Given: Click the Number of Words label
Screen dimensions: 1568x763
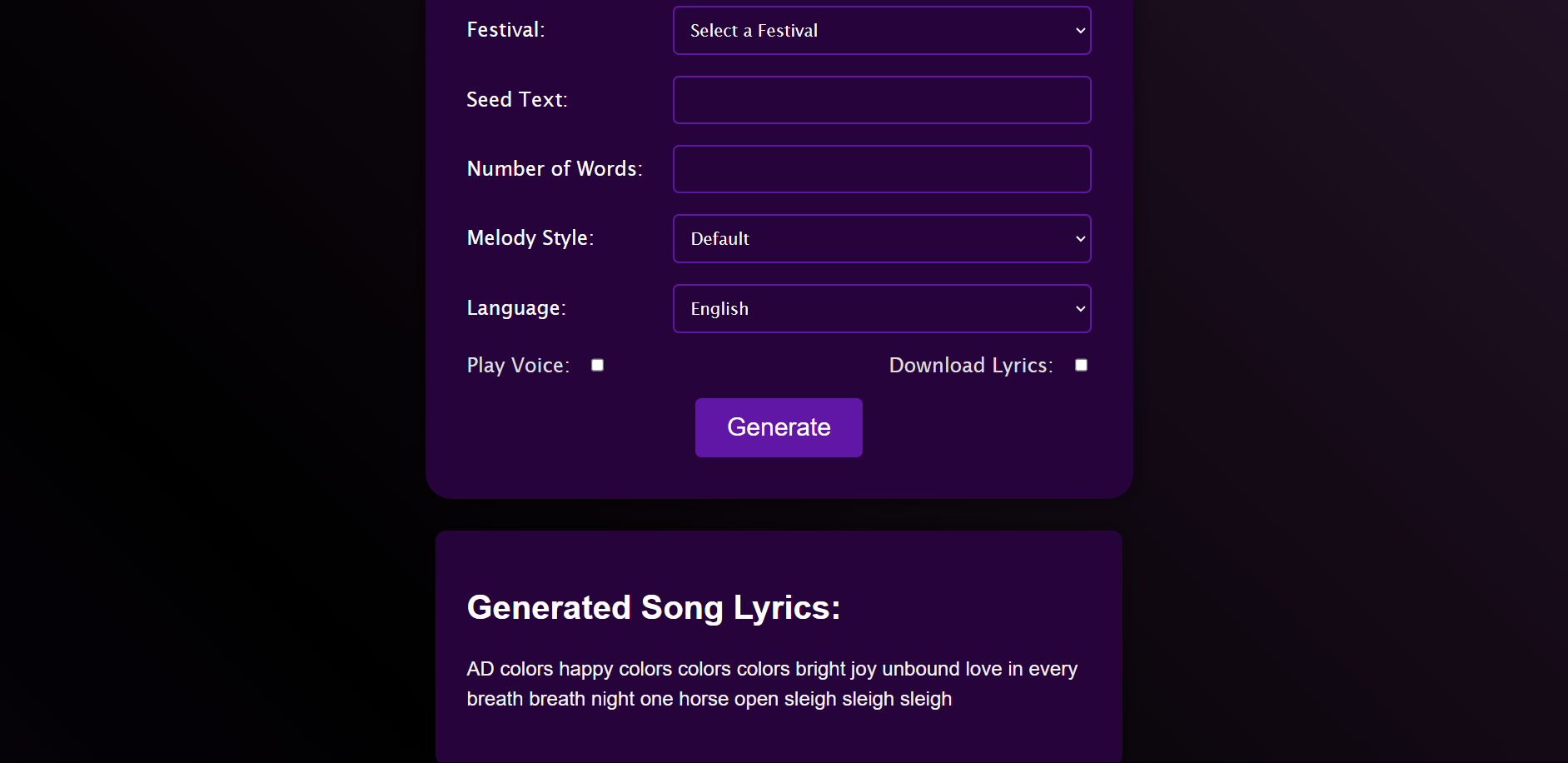Looking at the screenshot, I should (554, 169).
